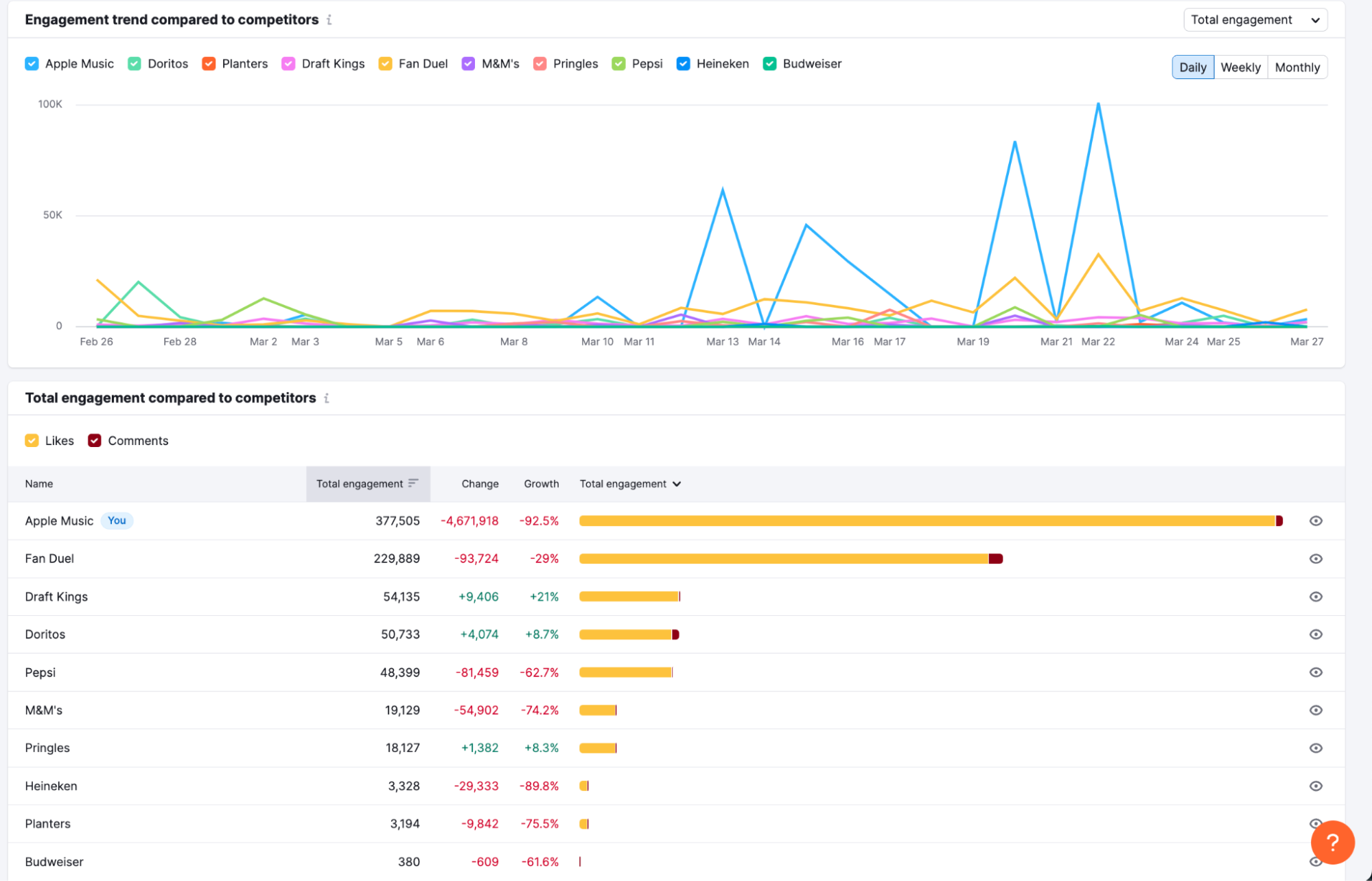Screen dimensions: 1372x881
Task: Click the info icon beside "Total engagement compared to competitors"
Action: [x=327, y=398]
